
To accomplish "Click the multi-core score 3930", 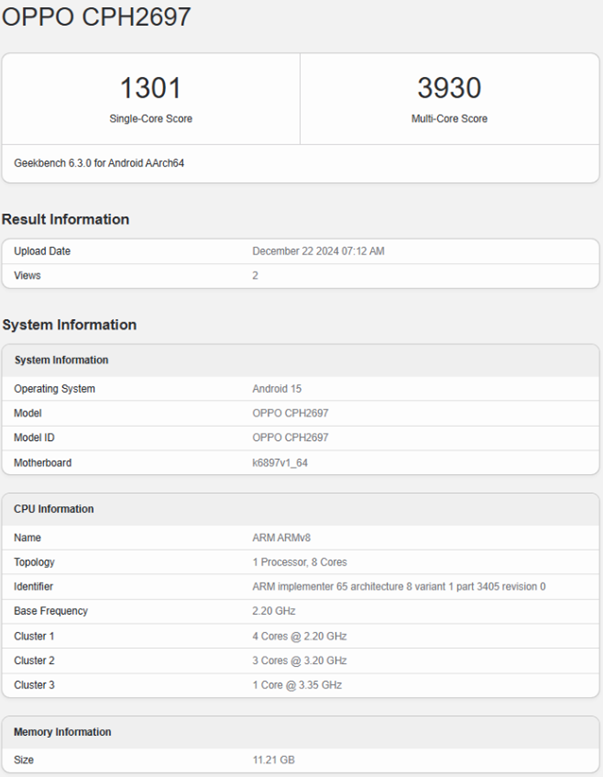I will [449, 88].
